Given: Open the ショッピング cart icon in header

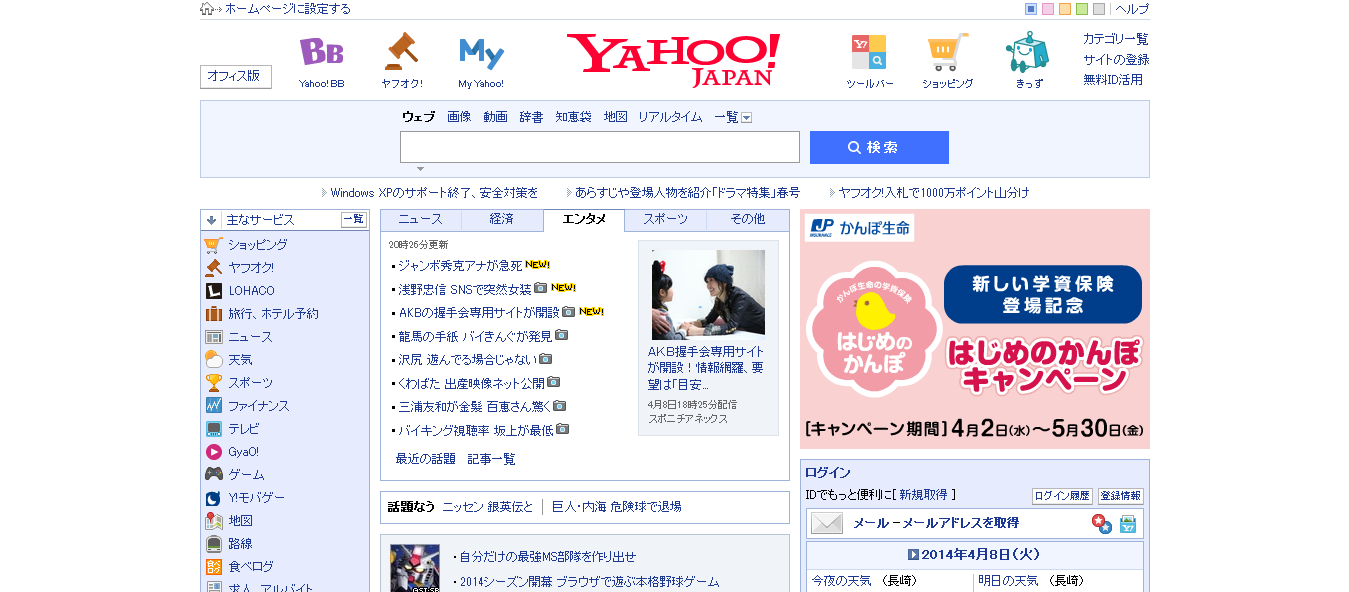Looking at the screenshot, I should tap(947, 52).
